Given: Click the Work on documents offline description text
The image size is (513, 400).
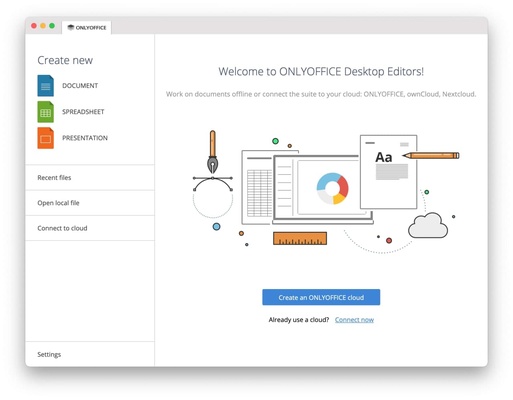Looking at the screenshot, I should [x=321, y=94].
